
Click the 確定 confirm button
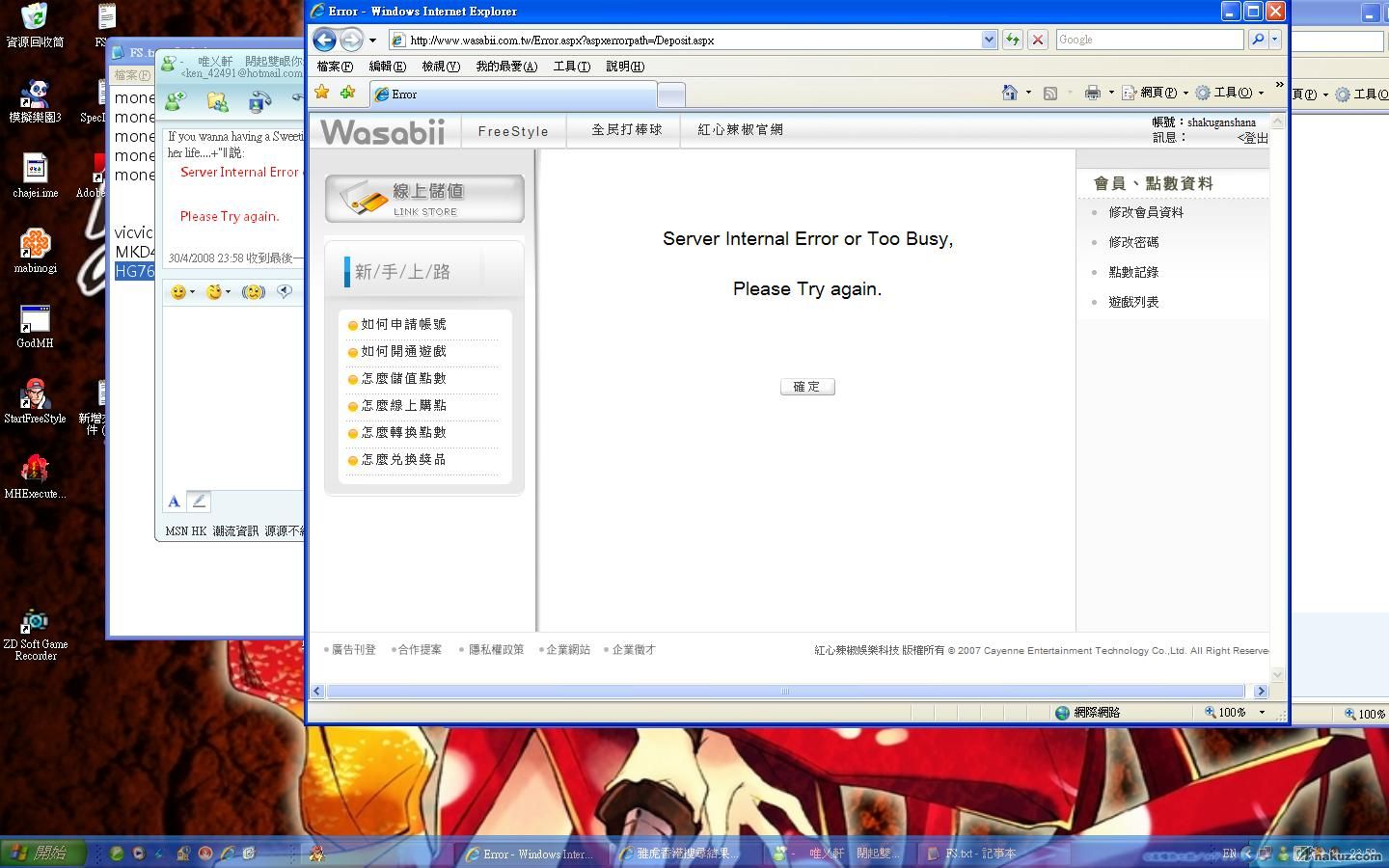pos(807,387)
